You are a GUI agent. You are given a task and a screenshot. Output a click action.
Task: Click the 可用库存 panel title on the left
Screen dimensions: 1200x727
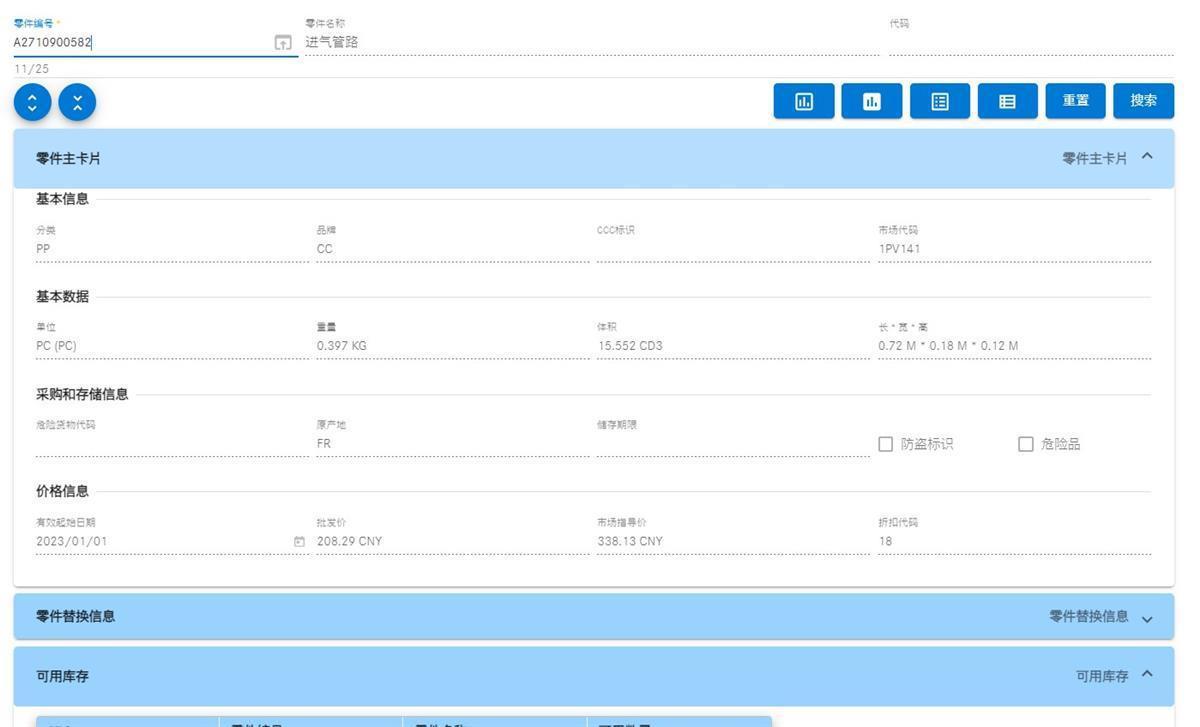[x=62, y=676]
